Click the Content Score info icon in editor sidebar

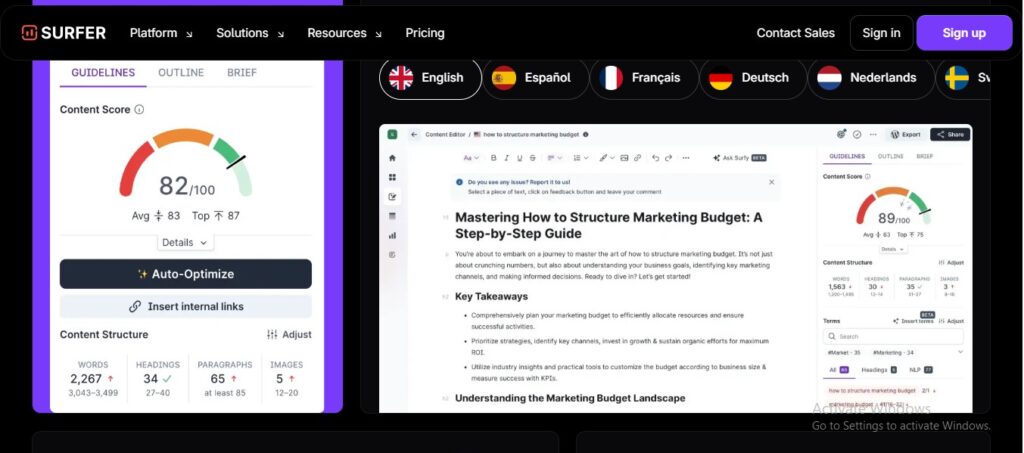point(867,176)
